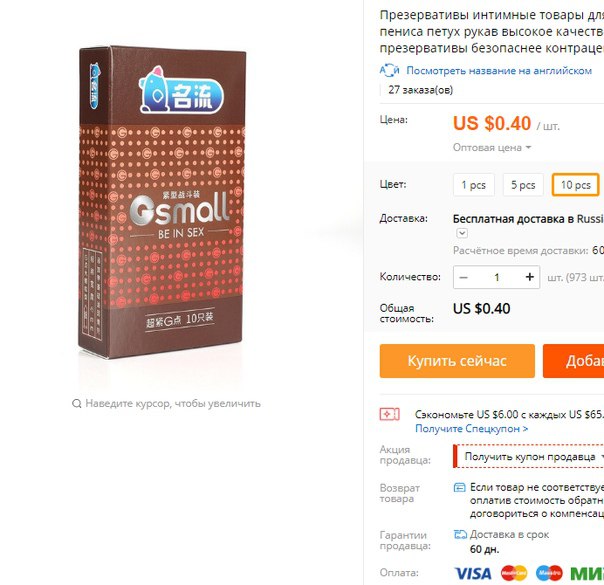
Task: Select the 5 pcs option
Action: coord(523,185)
